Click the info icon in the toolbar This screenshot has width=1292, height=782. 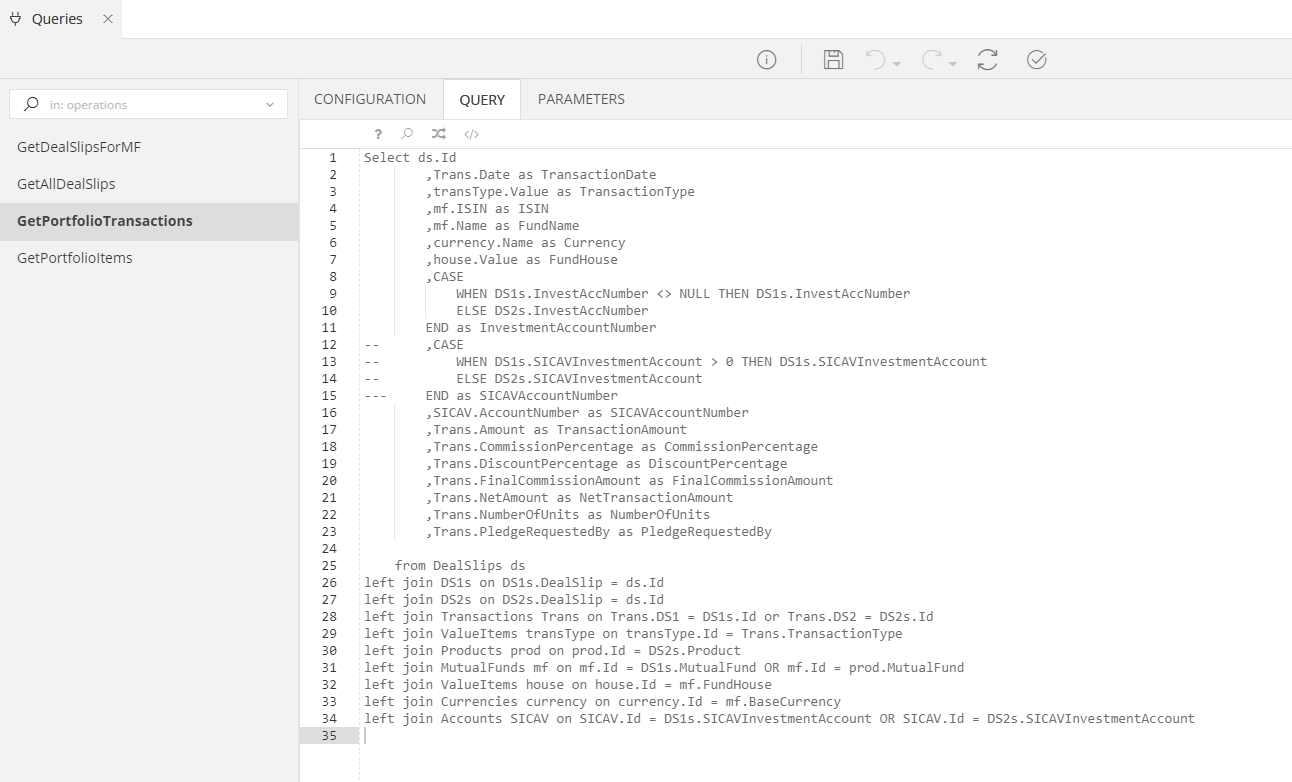click(766, 60)
